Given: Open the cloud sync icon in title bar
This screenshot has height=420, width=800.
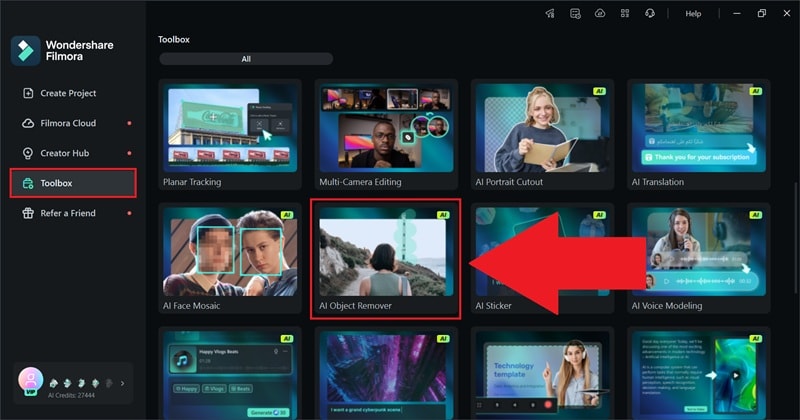Looking at the screenshot, I should [600, 14].
